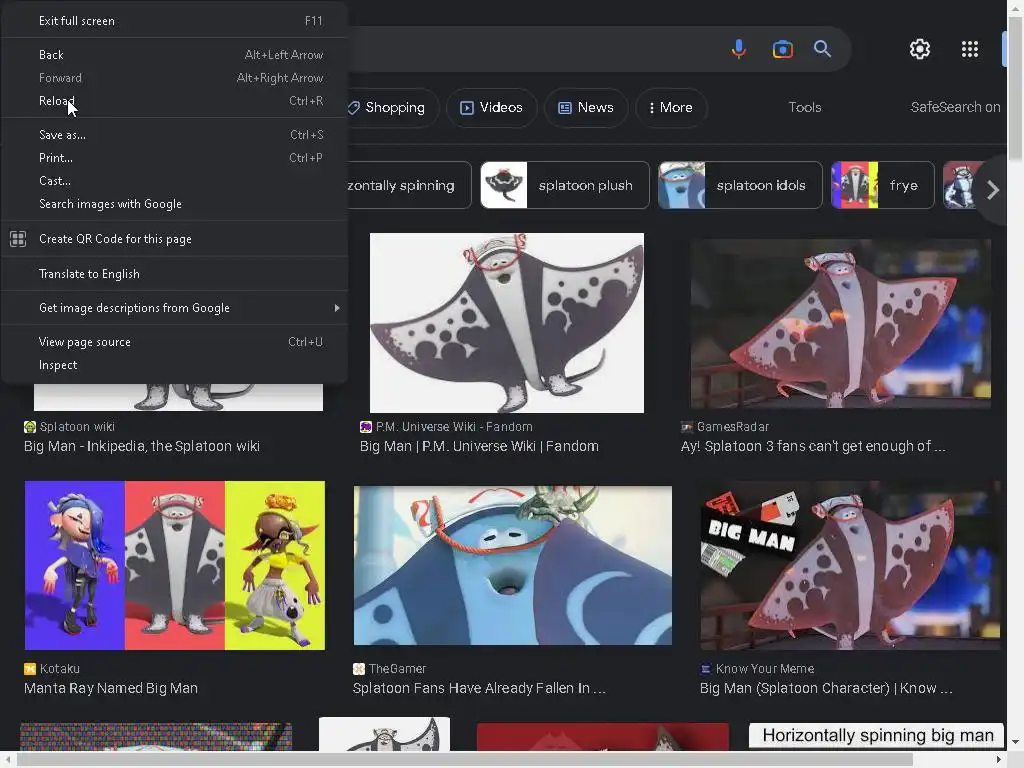Select Save as... menu entry

coord(174,135)
